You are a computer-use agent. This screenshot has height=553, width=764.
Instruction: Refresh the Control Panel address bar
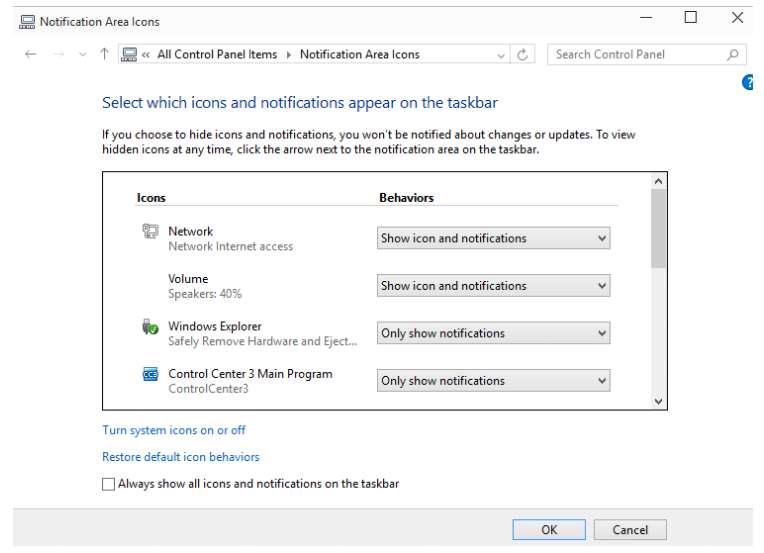(522, 55)
